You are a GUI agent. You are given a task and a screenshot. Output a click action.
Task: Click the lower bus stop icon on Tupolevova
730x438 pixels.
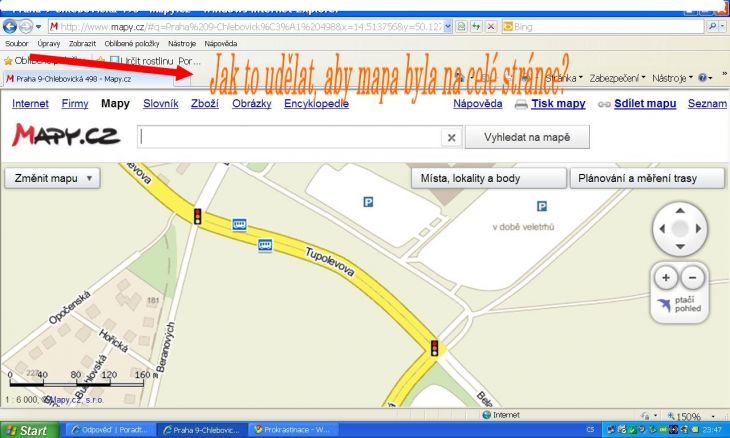[265, 245]
